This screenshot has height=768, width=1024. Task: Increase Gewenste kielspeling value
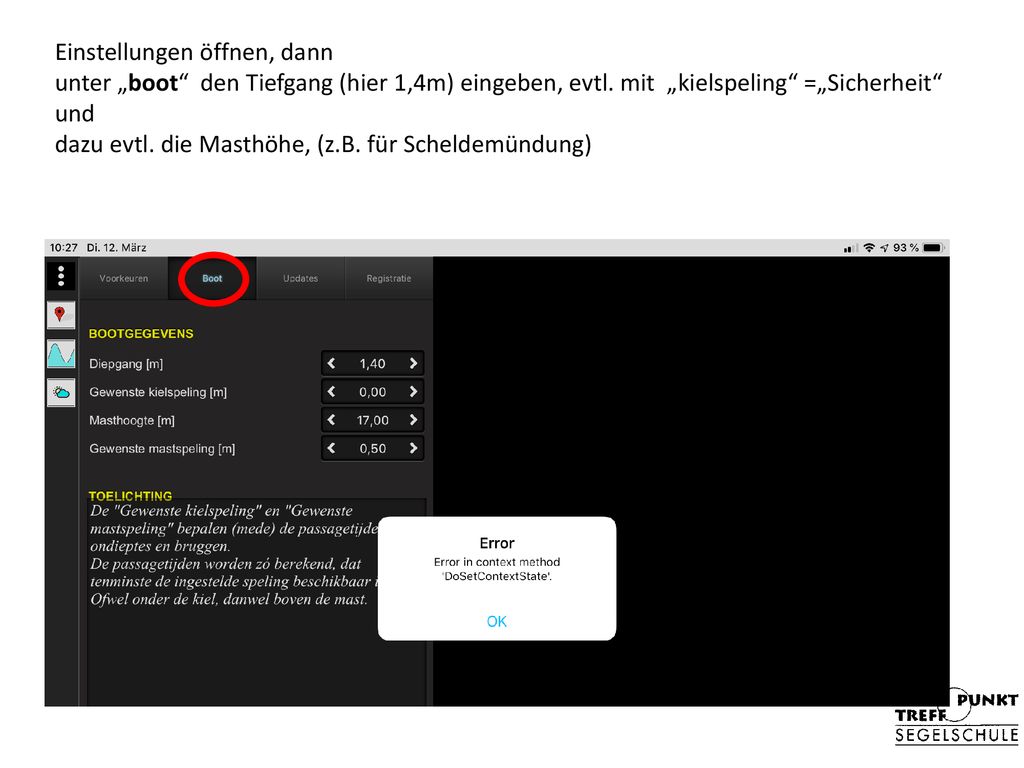pos(413,392)
